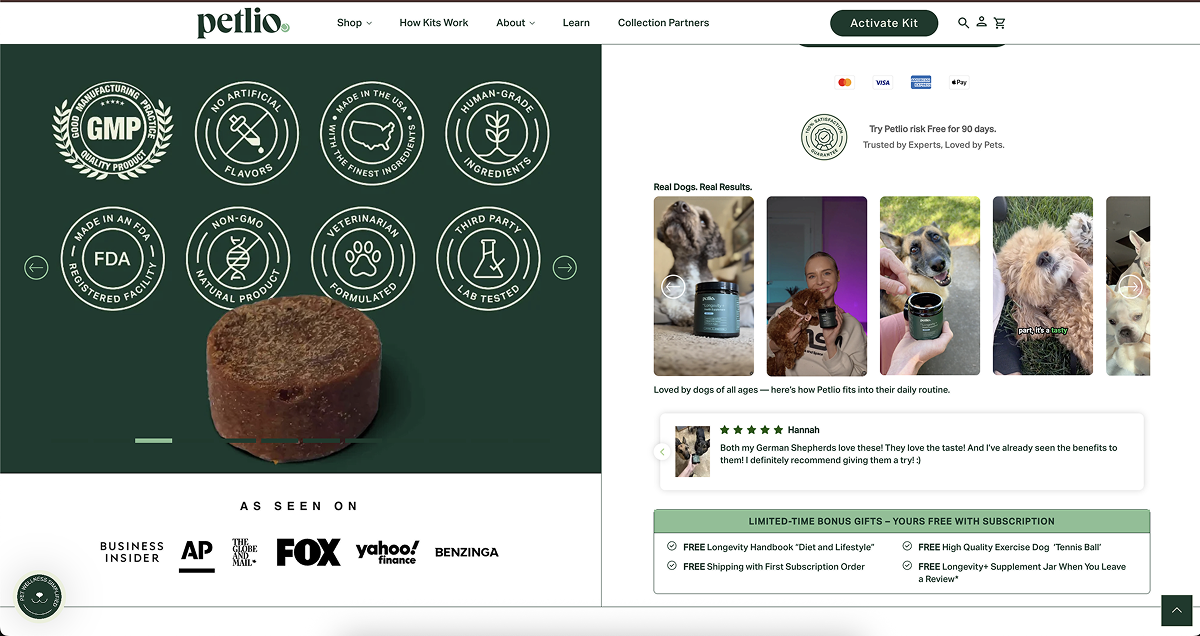Click the Third Party Lab Tested badge
Viewport: 1200px width, 636px height.
pos(488,258)
